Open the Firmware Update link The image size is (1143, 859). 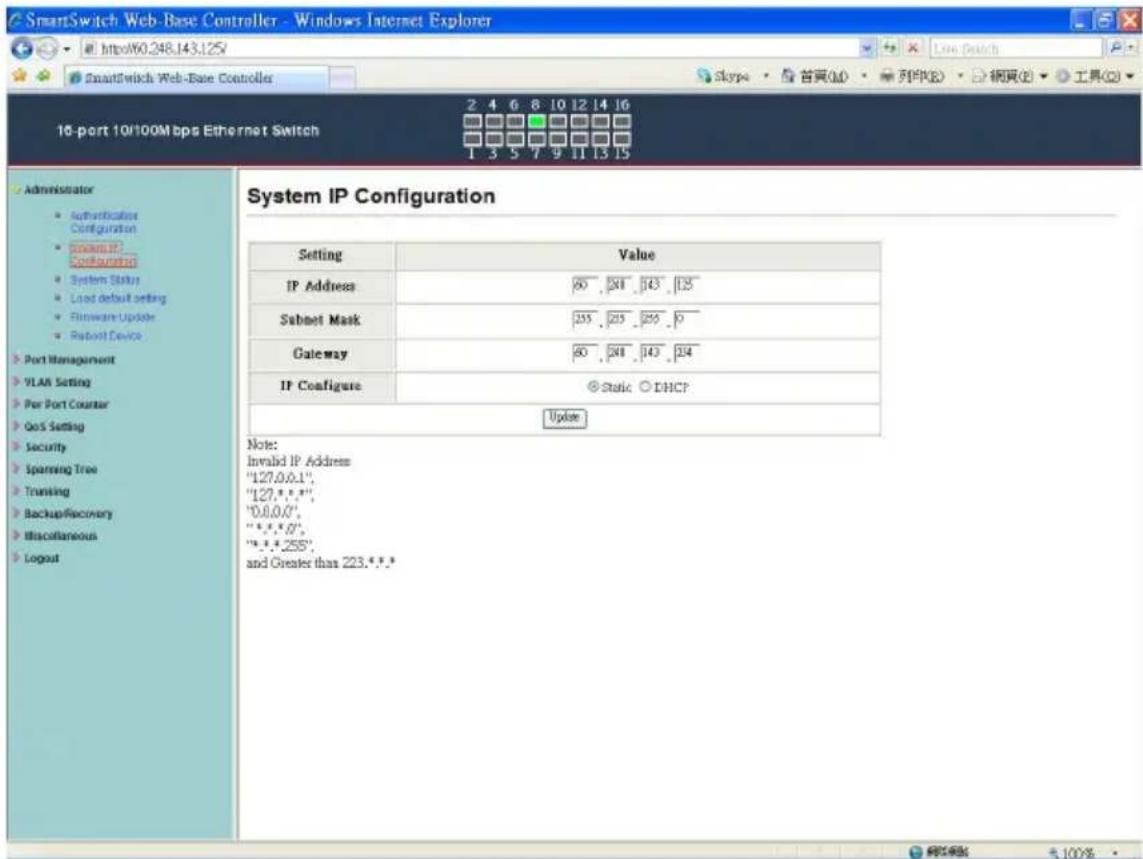tap(112, 317)
